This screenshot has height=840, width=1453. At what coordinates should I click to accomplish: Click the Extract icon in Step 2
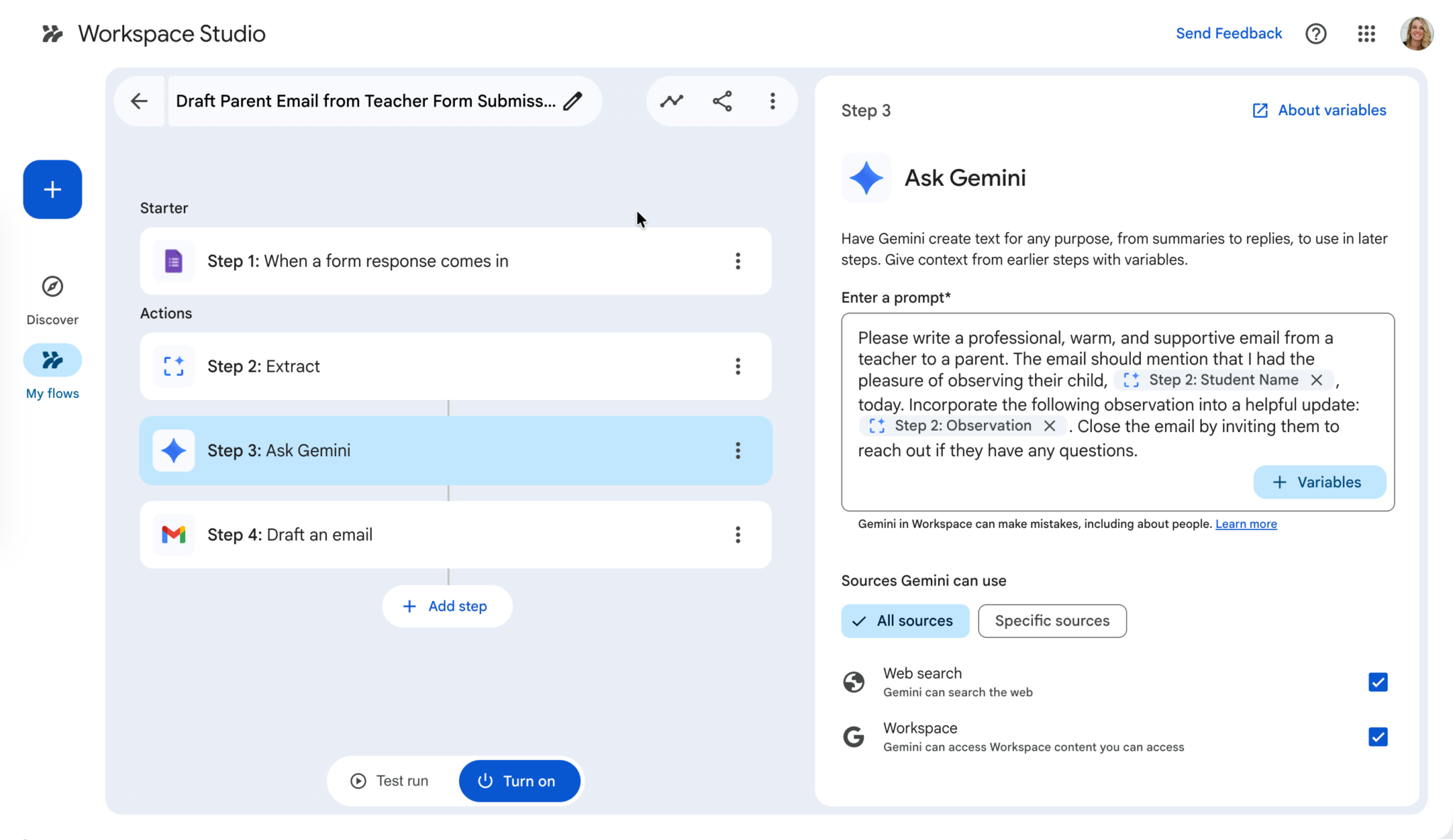point(174,366)
